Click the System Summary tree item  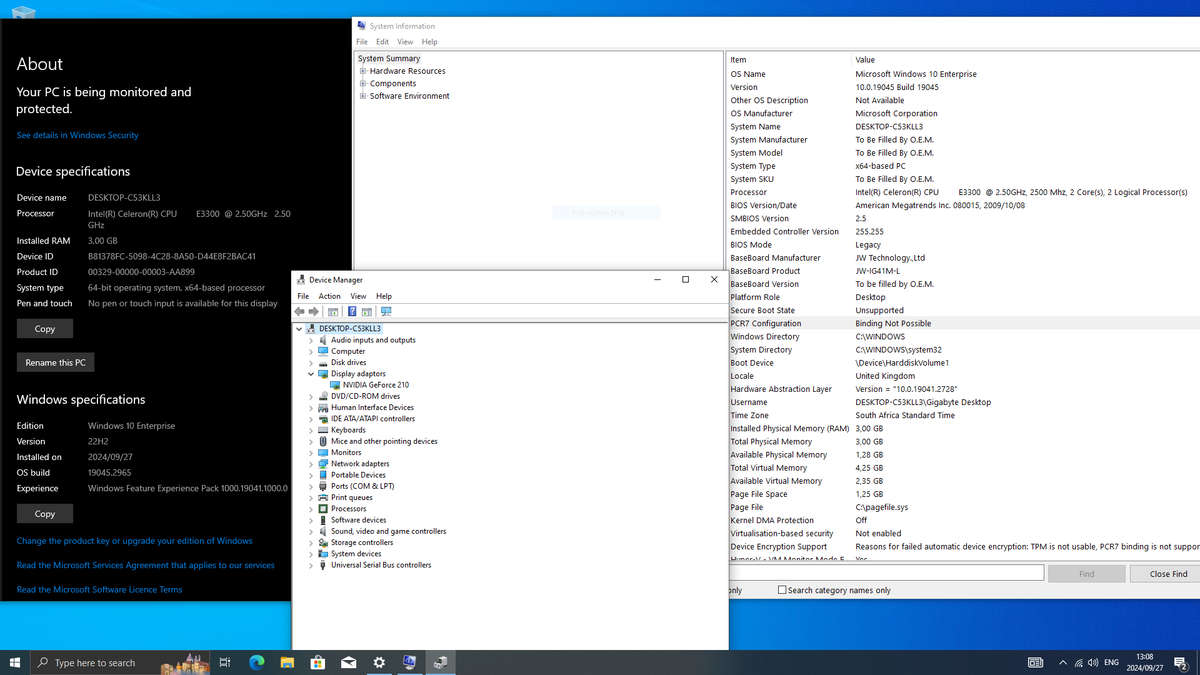(x=389, y=59)
